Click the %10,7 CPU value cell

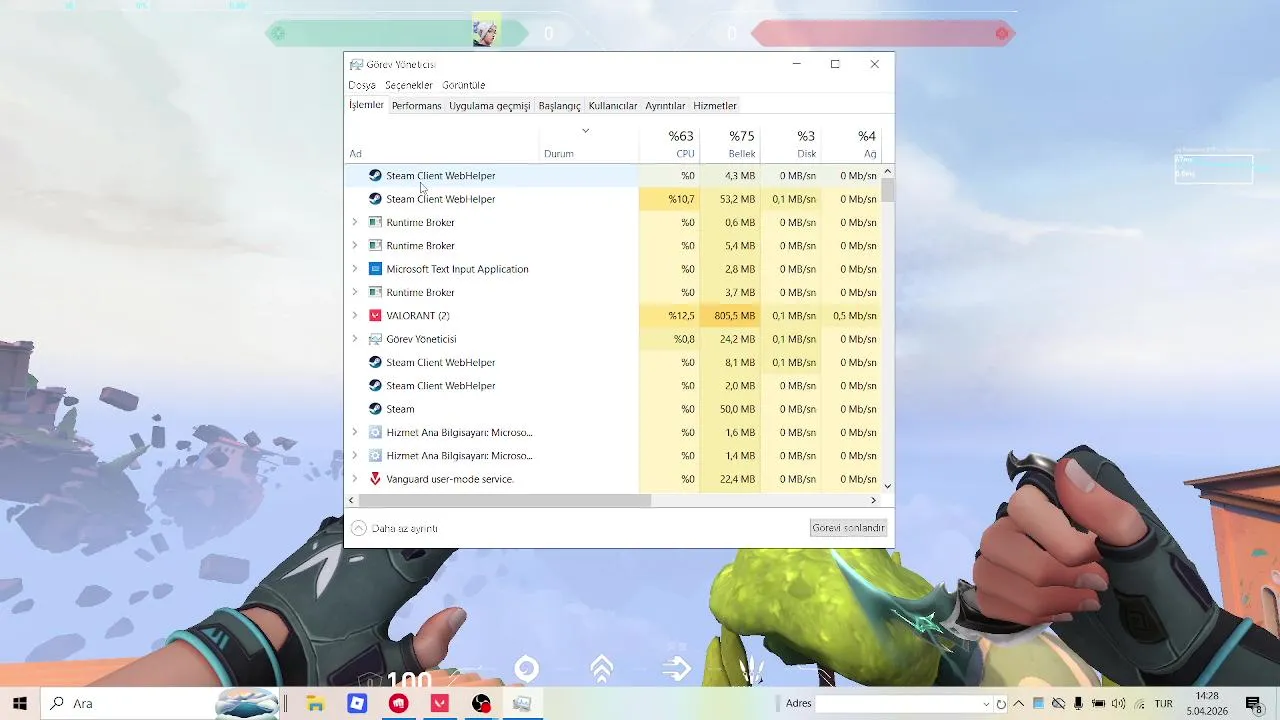669,199
